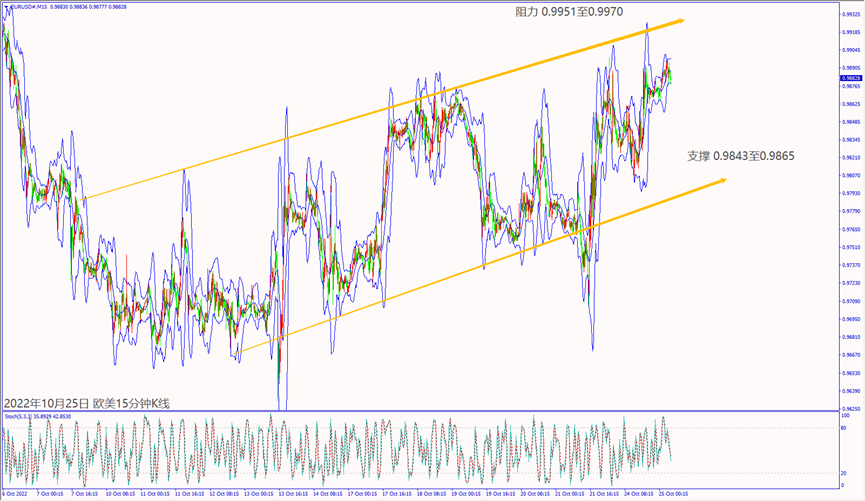Click the 0.96250 price axis label
This screenshot has width=865, height=501.
[852, 408]
